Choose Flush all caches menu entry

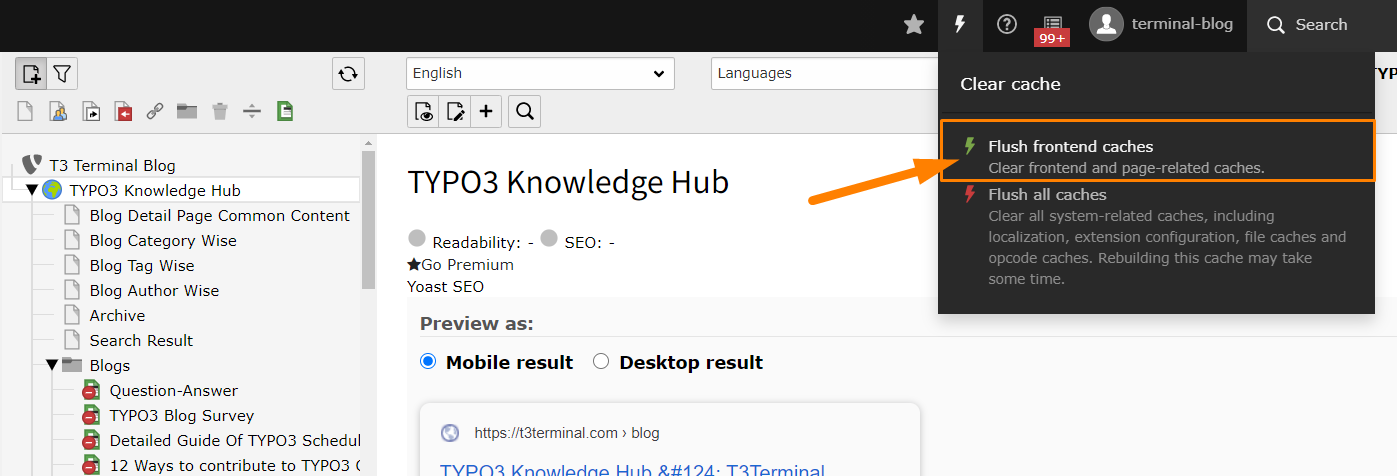[x=1157, y=238]
